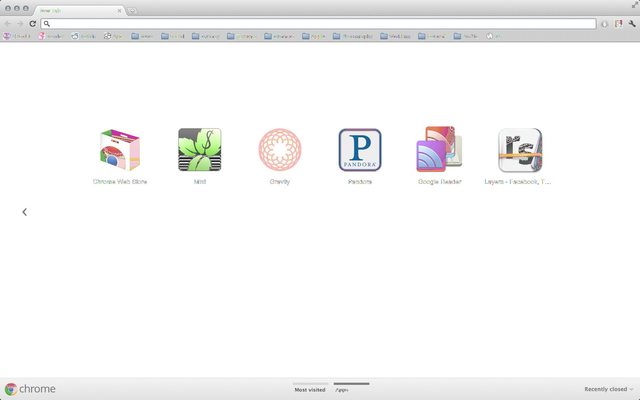This screenshot has height=400, width=640.
Task: Open the cloud-icon bookmark in the bookmarks bar
Action: [83, 36]
